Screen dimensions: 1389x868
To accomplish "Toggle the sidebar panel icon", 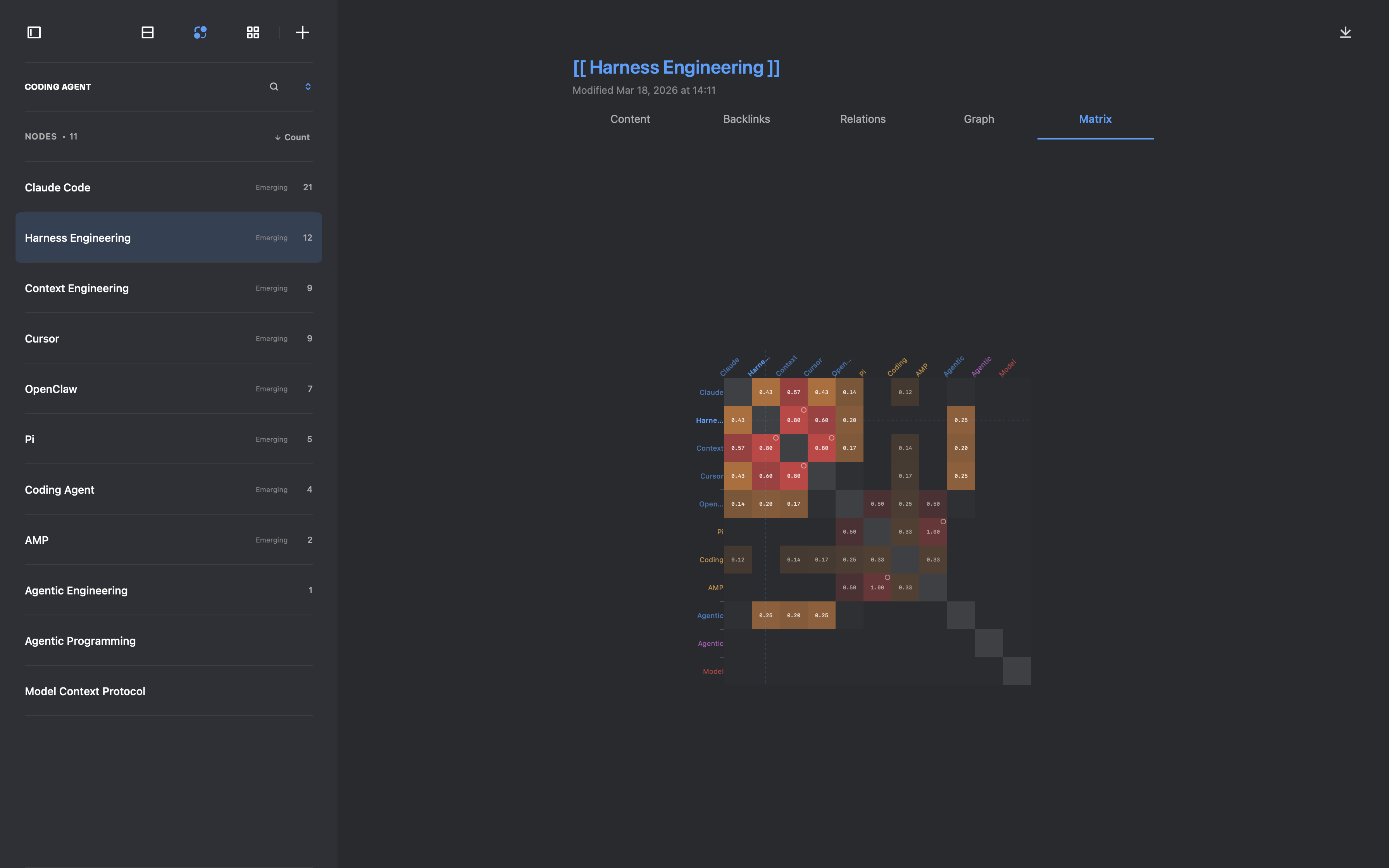I will click(x=34, y=33).
